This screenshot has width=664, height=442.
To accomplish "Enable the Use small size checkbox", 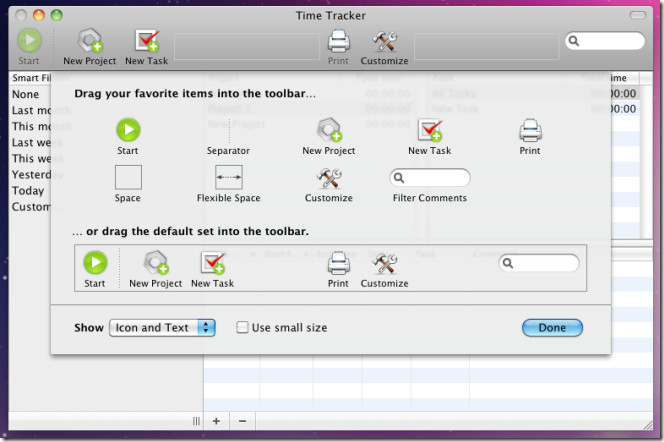I will [x=242, y=327].
